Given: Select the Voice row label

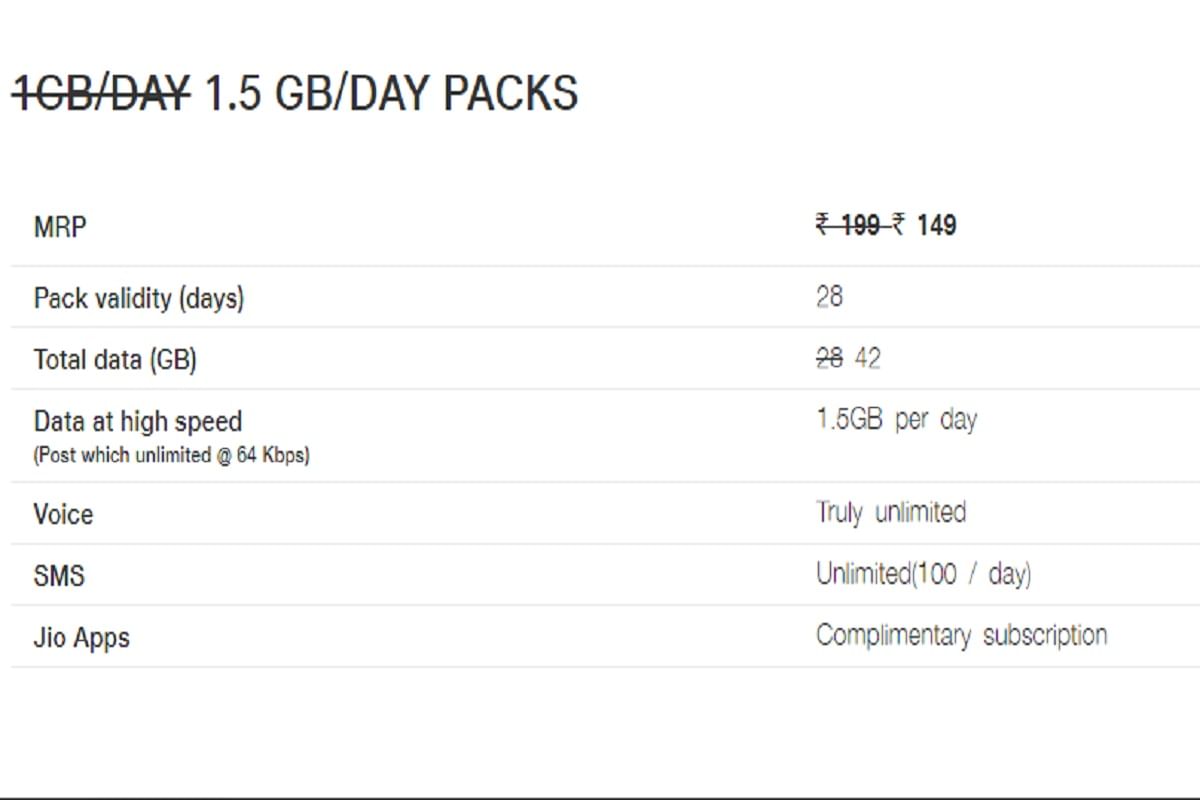Looking at the screenshot, I should pos(63,515).
